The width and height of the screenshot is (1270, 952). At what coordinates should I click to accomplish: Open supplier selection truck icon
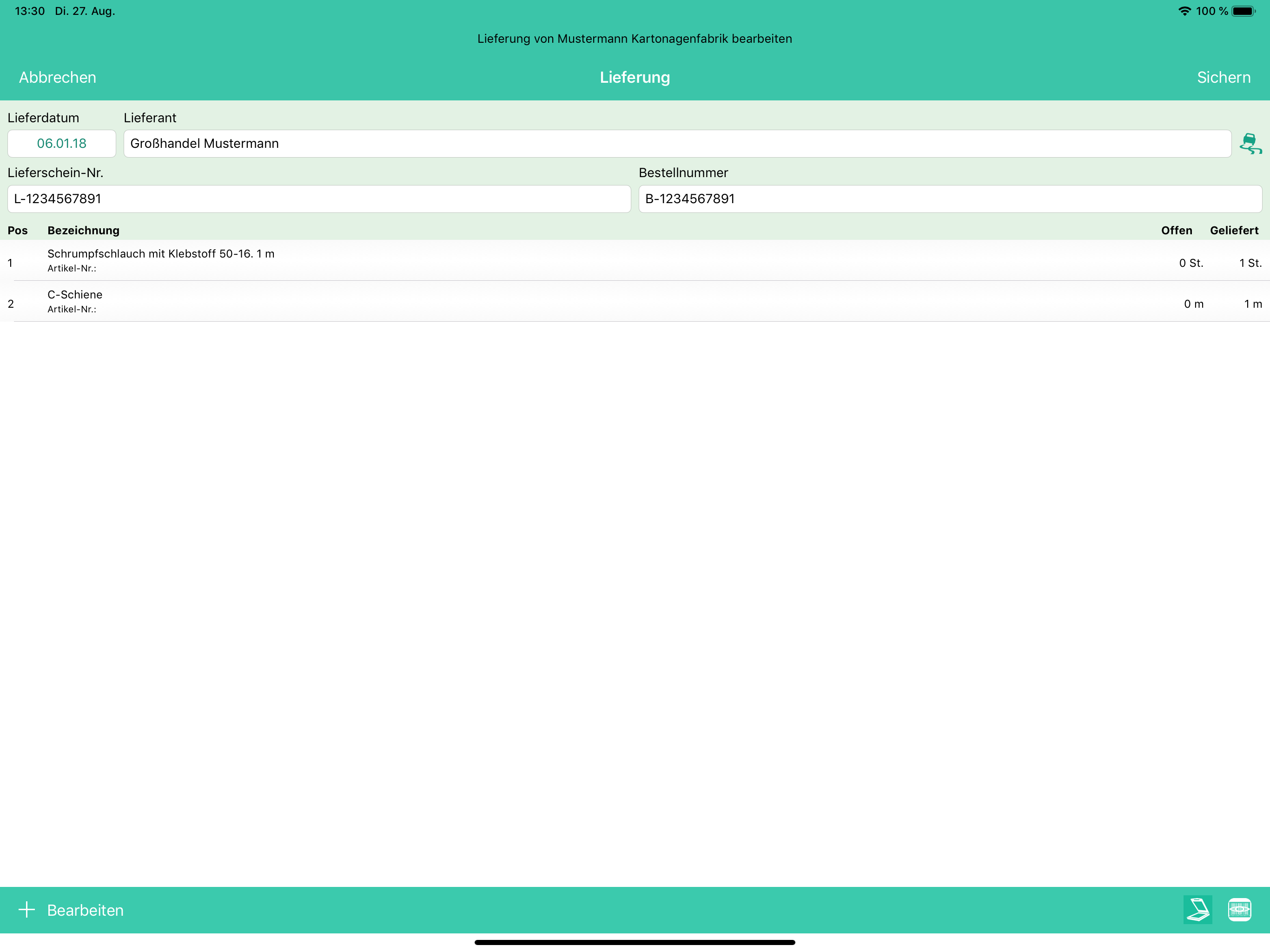click(x=1250, y=144)
